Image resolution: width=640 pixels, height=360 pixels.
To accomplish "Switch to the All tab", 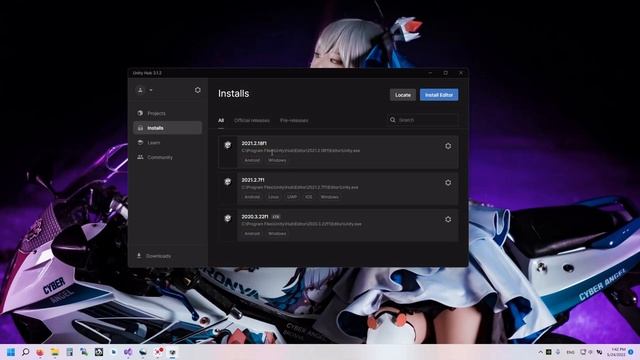I will pyautogui.click(x=221, y=120).
